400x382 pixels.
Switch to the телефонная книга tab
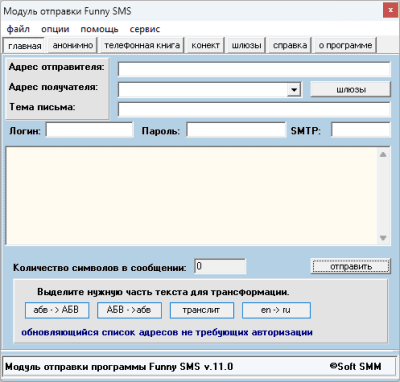(x=142, y=45)
